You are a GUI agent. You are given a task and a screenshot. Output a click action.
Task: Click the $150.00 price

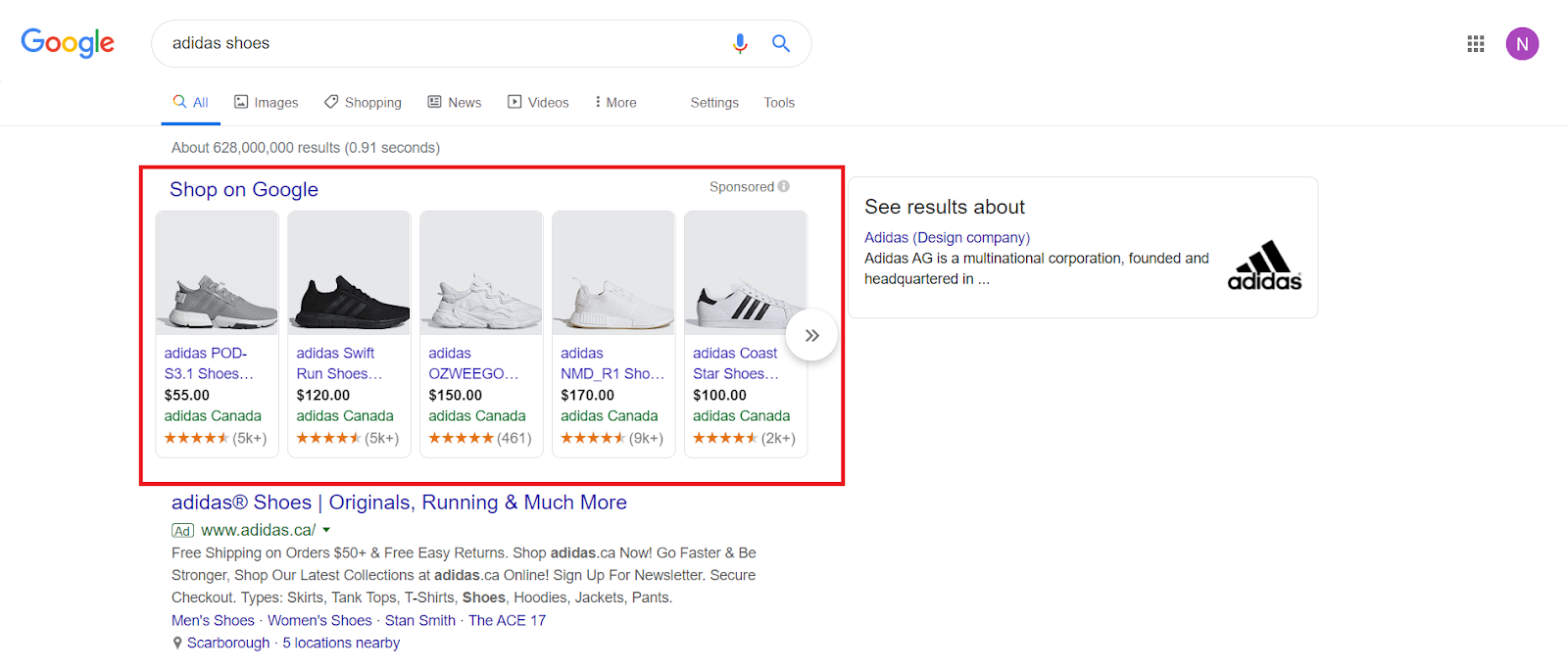coord(455,395)
